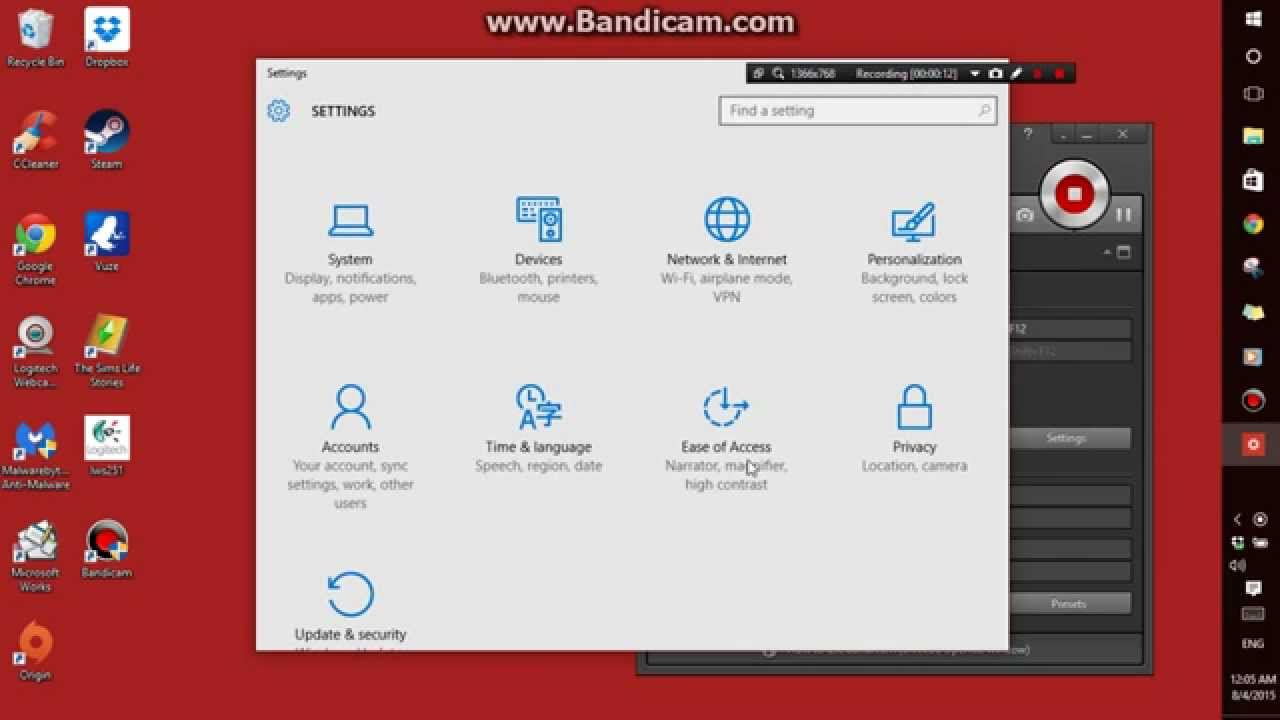Open Chrome from the taskbar
This screenshot has width=1280, height=720.
pyautogui.click(x=1253, y=224)
